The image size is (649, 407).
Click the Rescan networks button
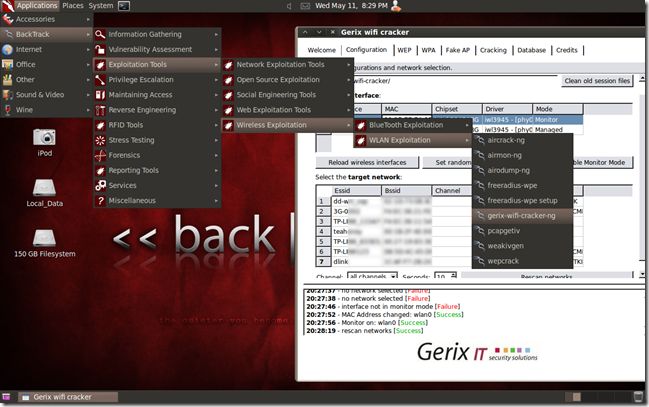pos(547,276)
